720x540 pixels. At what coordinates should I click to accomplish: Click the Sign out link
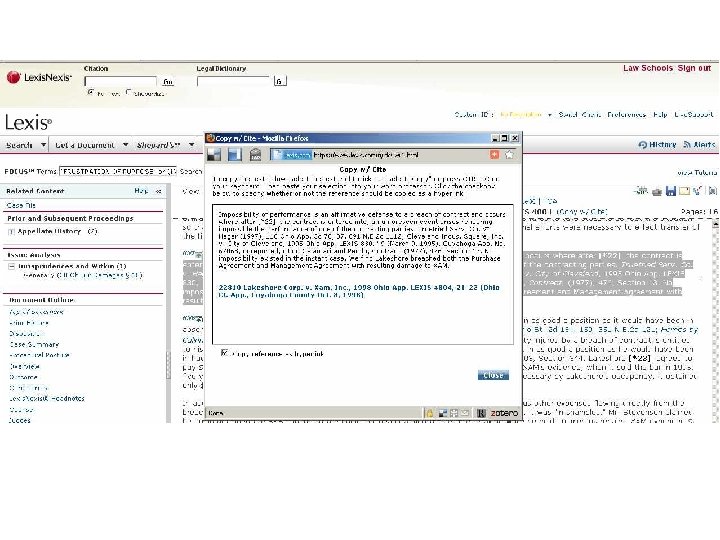coord(694,68)
